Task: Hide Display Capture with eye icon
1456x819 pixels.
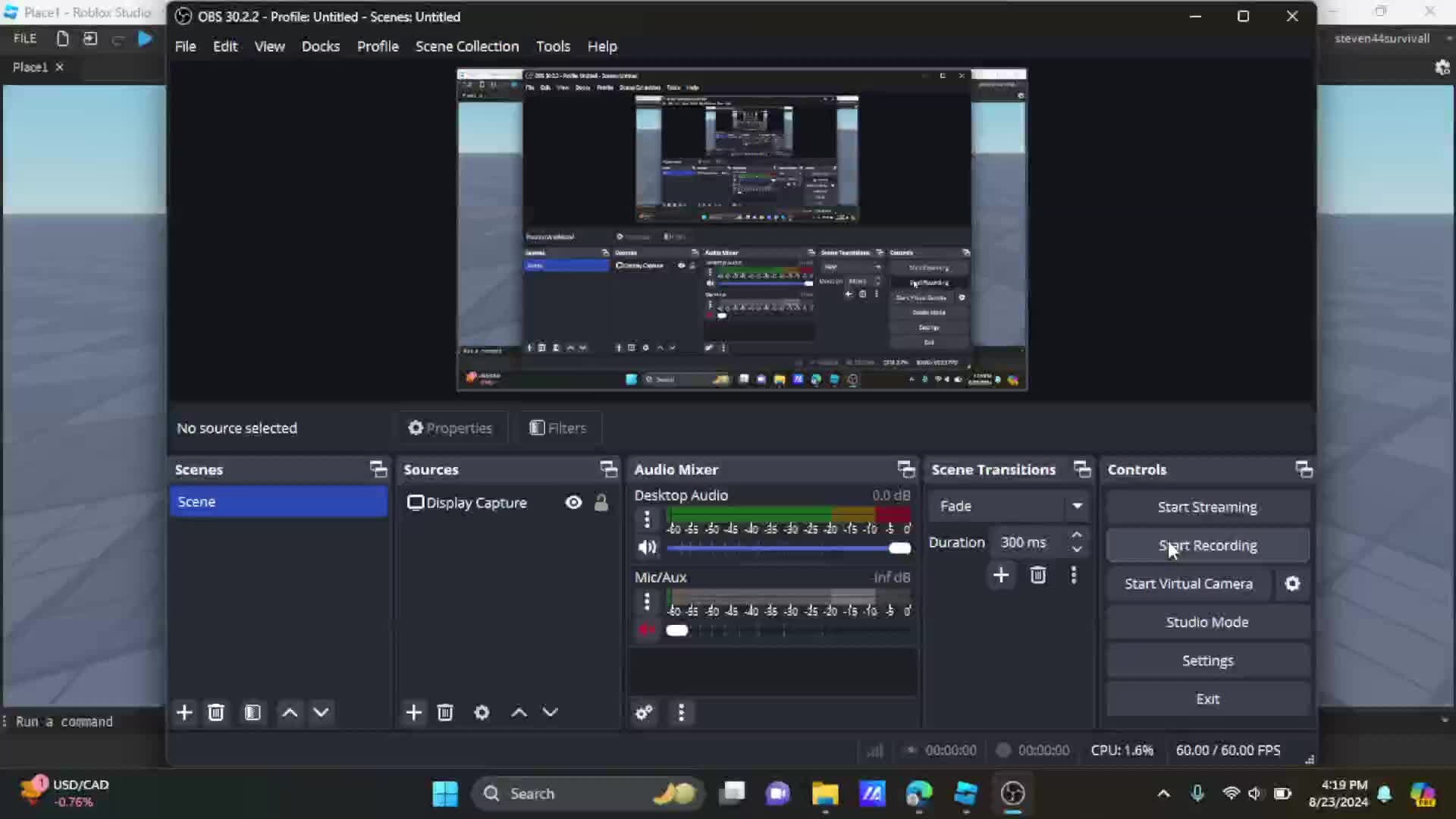Action: [x=573, y=502]
